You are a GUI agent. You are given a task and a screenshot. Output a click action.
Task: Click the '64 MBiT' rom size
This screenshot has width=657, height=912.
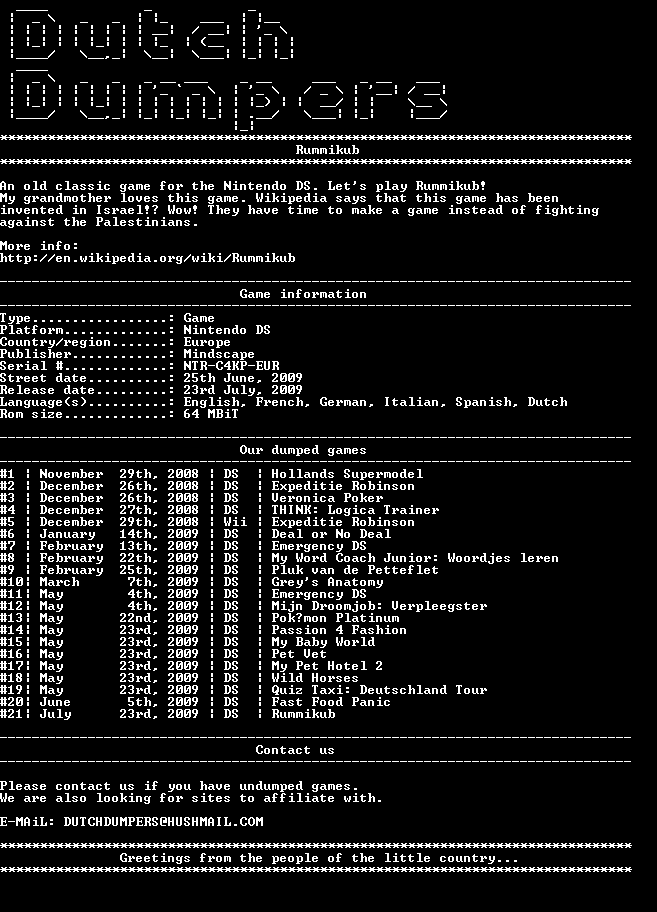point(211,414)
